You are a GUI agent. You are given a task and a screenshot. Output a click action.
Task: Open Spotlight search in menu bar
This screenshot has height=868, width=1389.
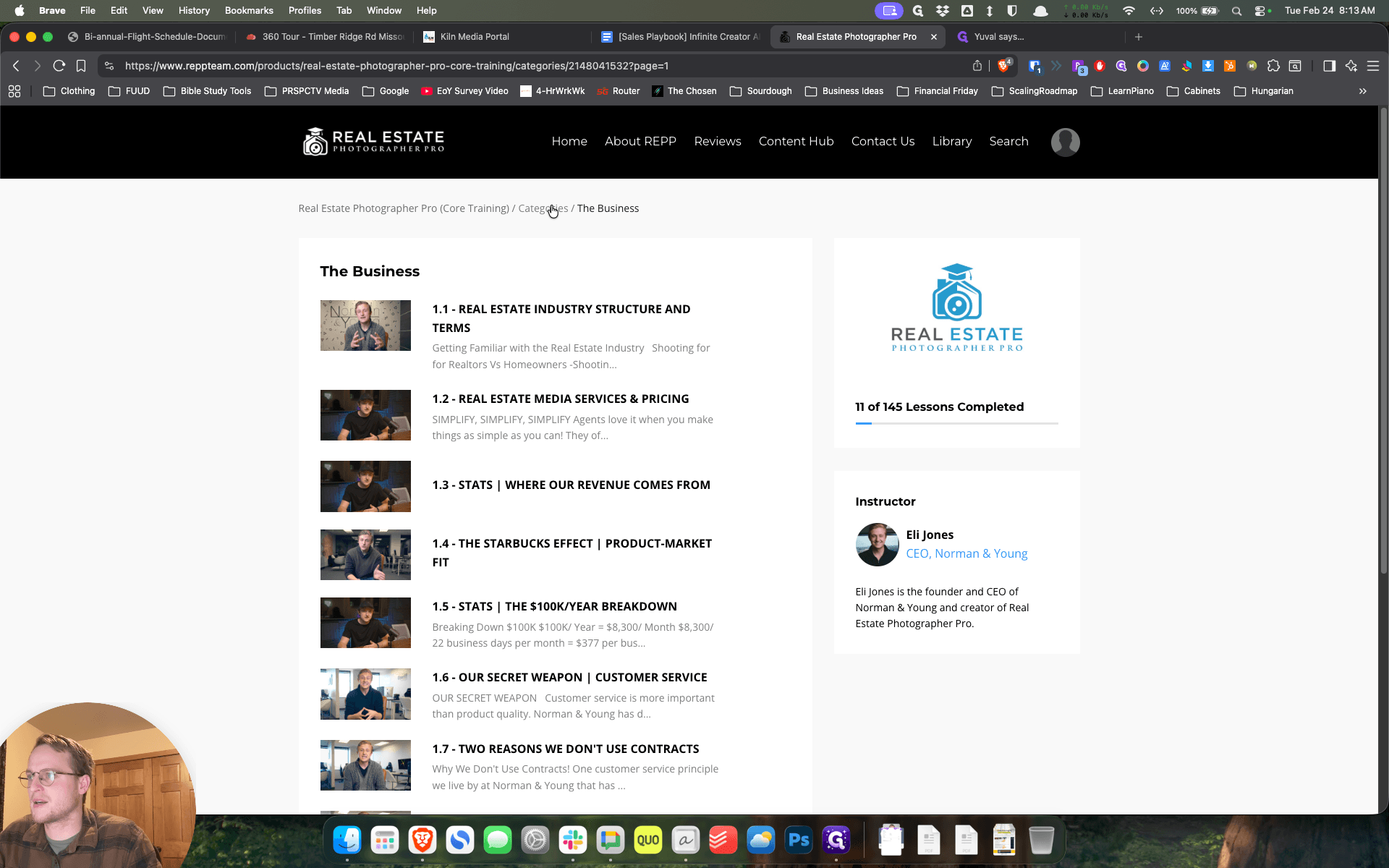click(1236, 11)
